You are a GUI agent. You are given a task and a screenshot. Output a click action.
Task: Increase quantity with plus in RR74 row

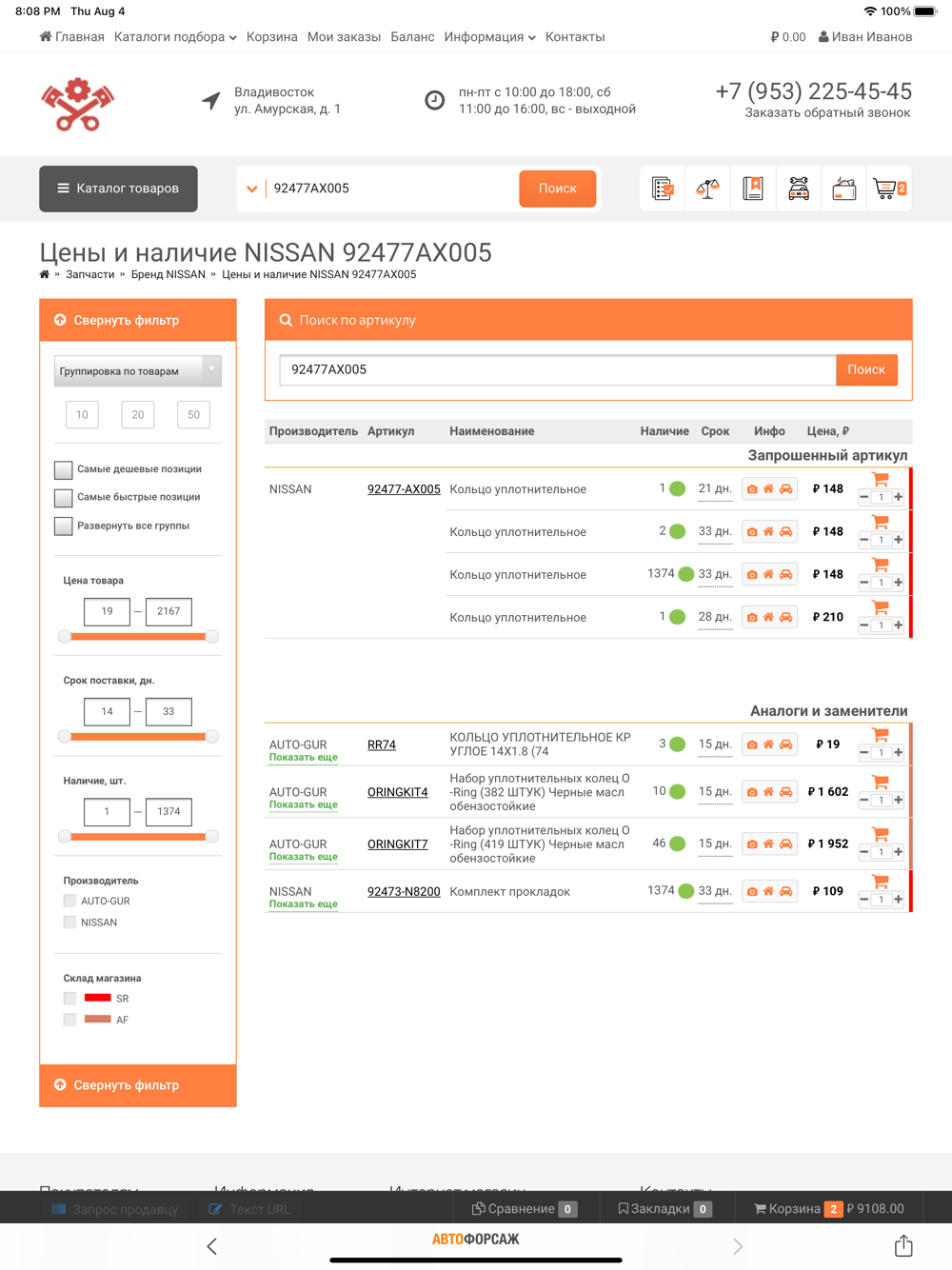click(x=898, y=752)
